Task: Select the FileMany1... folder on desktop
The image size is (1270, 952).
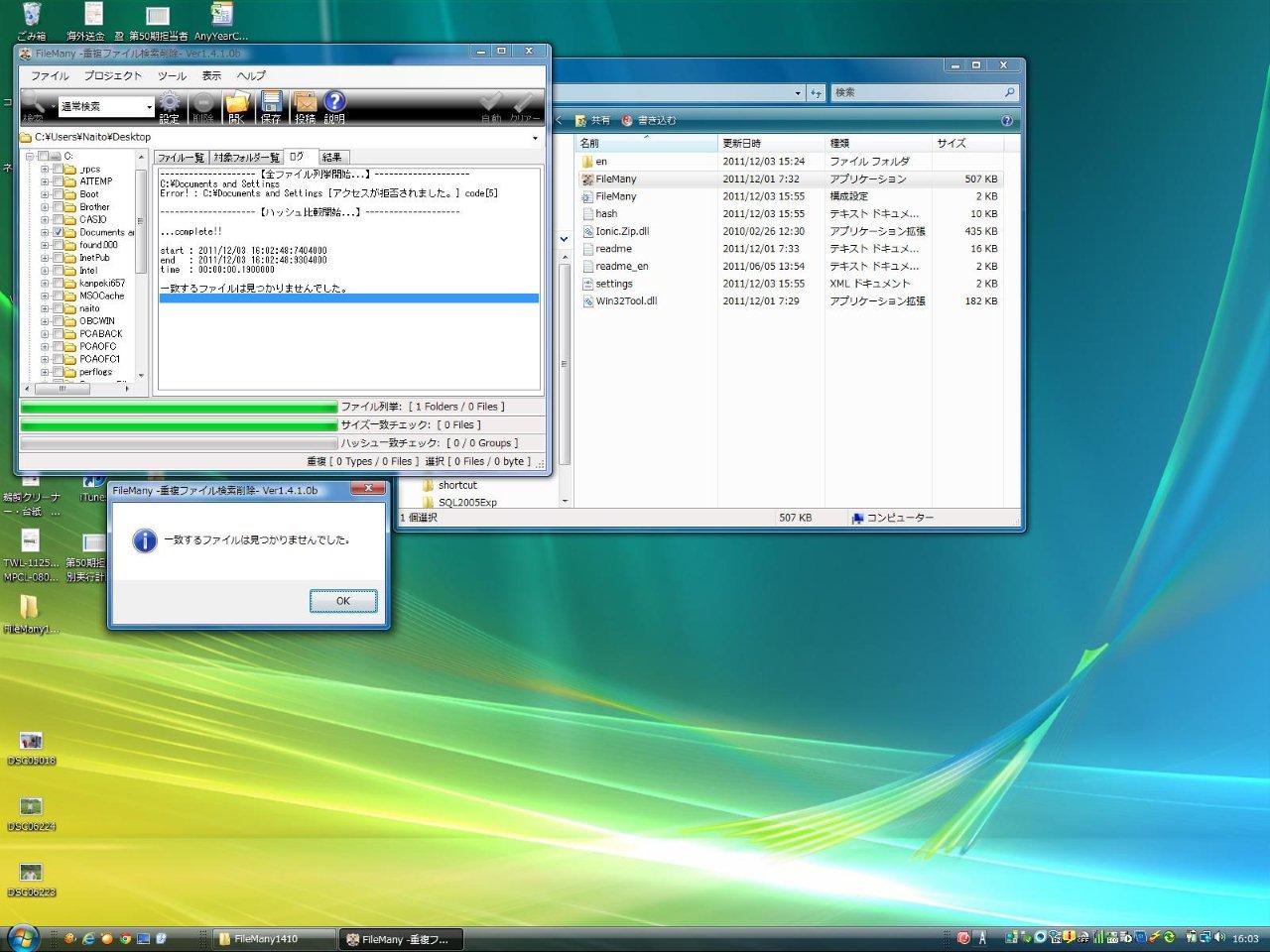Action: (30, 615)
